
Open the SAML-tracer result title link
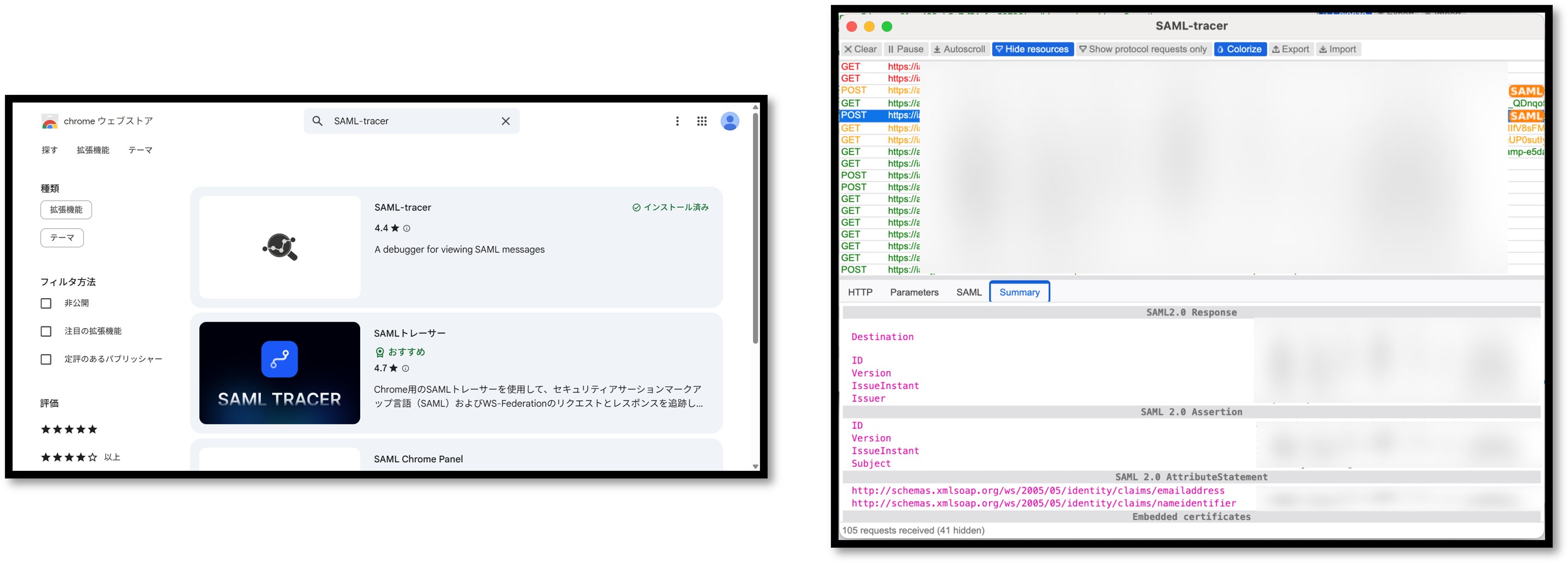[402, 208]
